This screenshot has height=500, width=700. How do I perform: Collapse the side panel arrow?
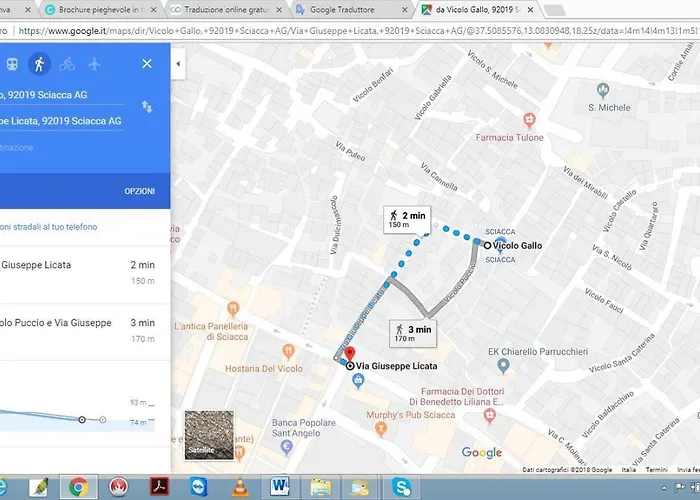178,64
